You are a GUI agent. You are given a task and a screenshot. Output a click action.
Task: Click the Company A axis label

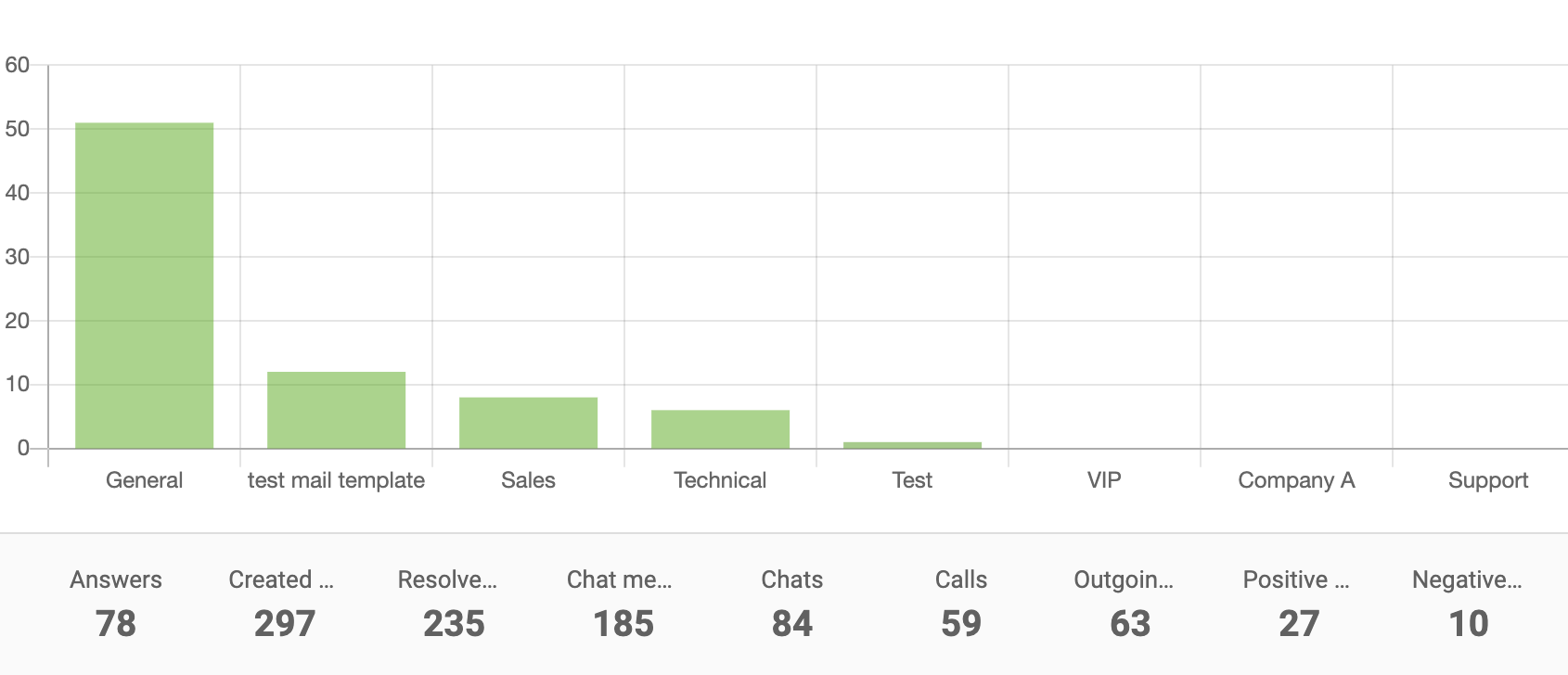[1296, 480]
